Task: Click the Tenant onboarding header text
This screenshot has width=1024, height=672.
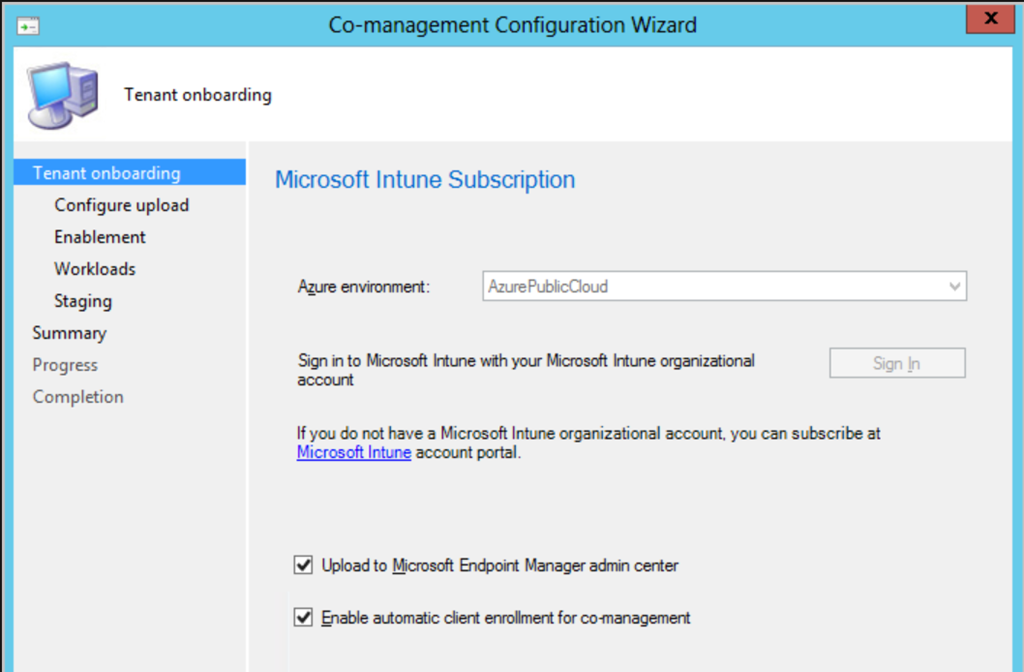Action: 198,95
